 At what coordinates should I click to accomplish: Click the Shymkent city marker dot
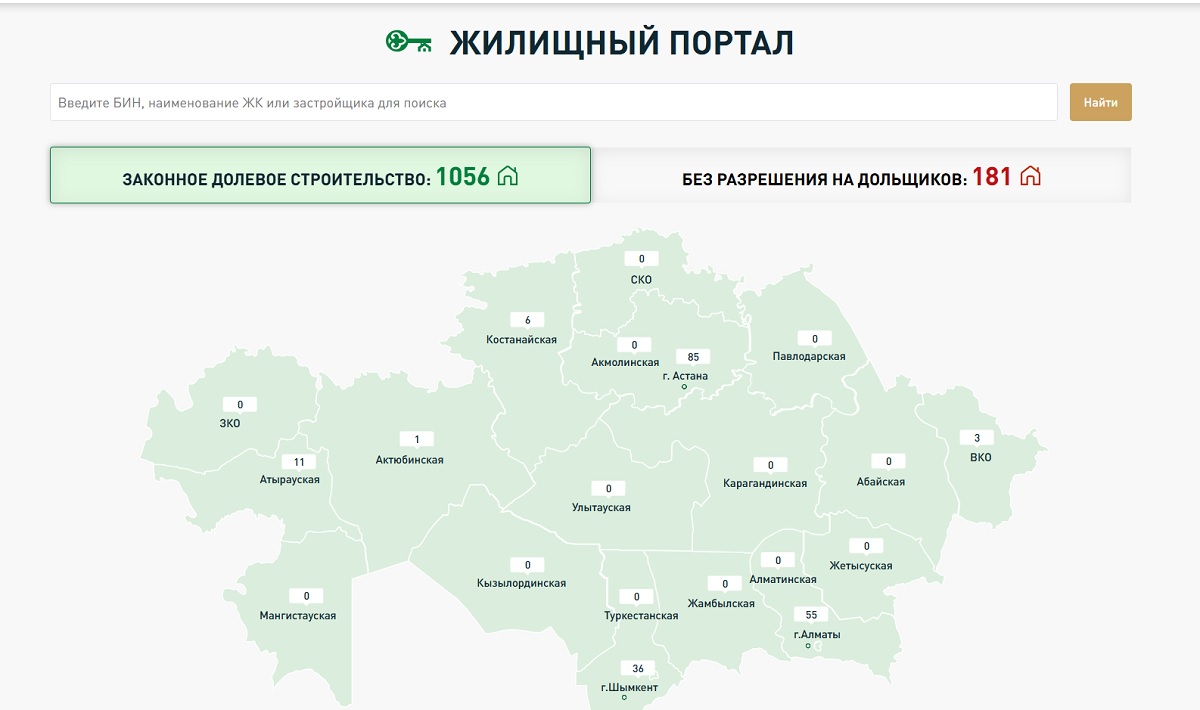[624, 697]
